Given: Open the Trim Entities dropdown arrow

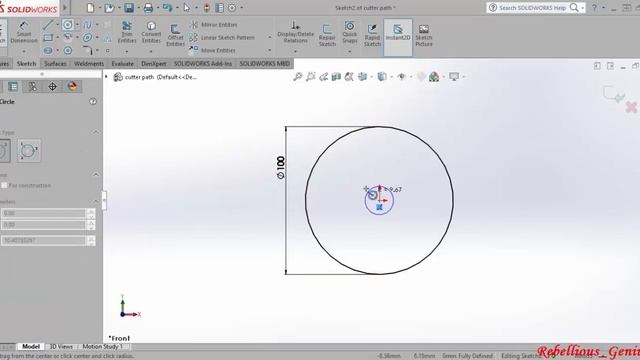Looking at the screenshot, I should pyautogui.click(x=127, y=51).
